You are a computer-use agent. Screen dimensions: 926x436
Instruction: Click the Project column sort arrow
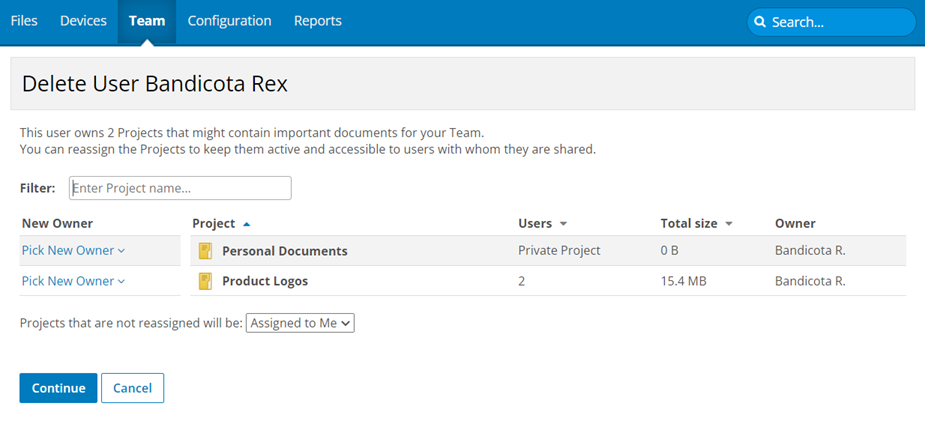tap(247, 224)
